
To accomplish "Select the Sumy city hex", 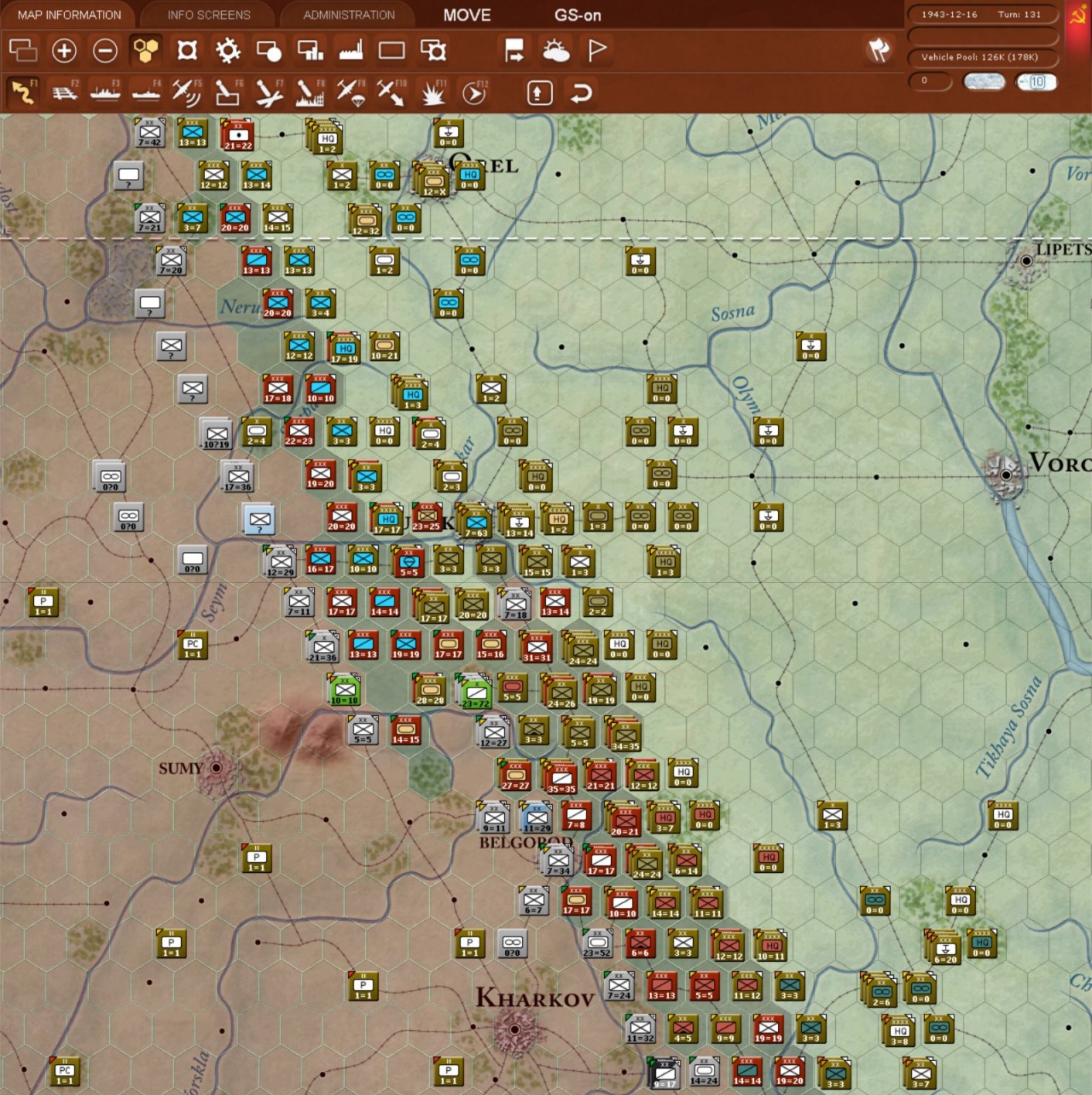I will [x=217, y=768].
